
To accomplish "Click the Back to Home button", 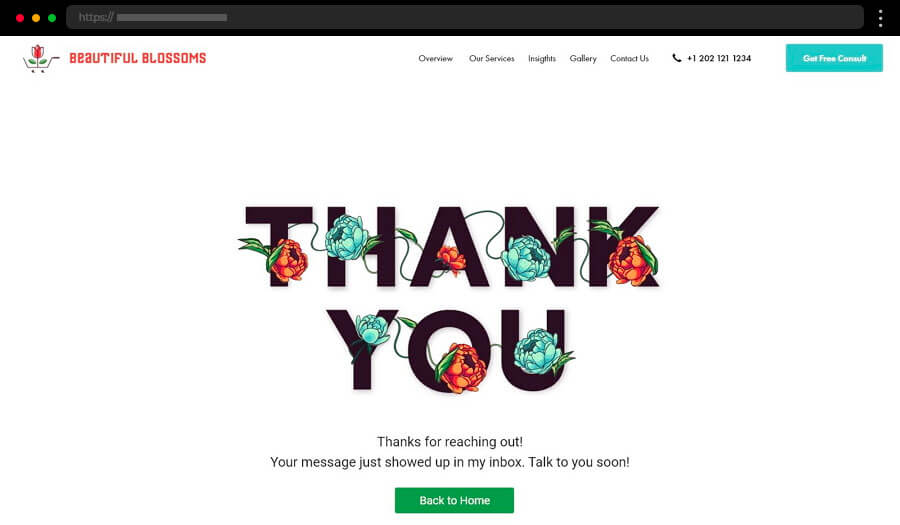I will pyautogui.click(x=454, y=500).
